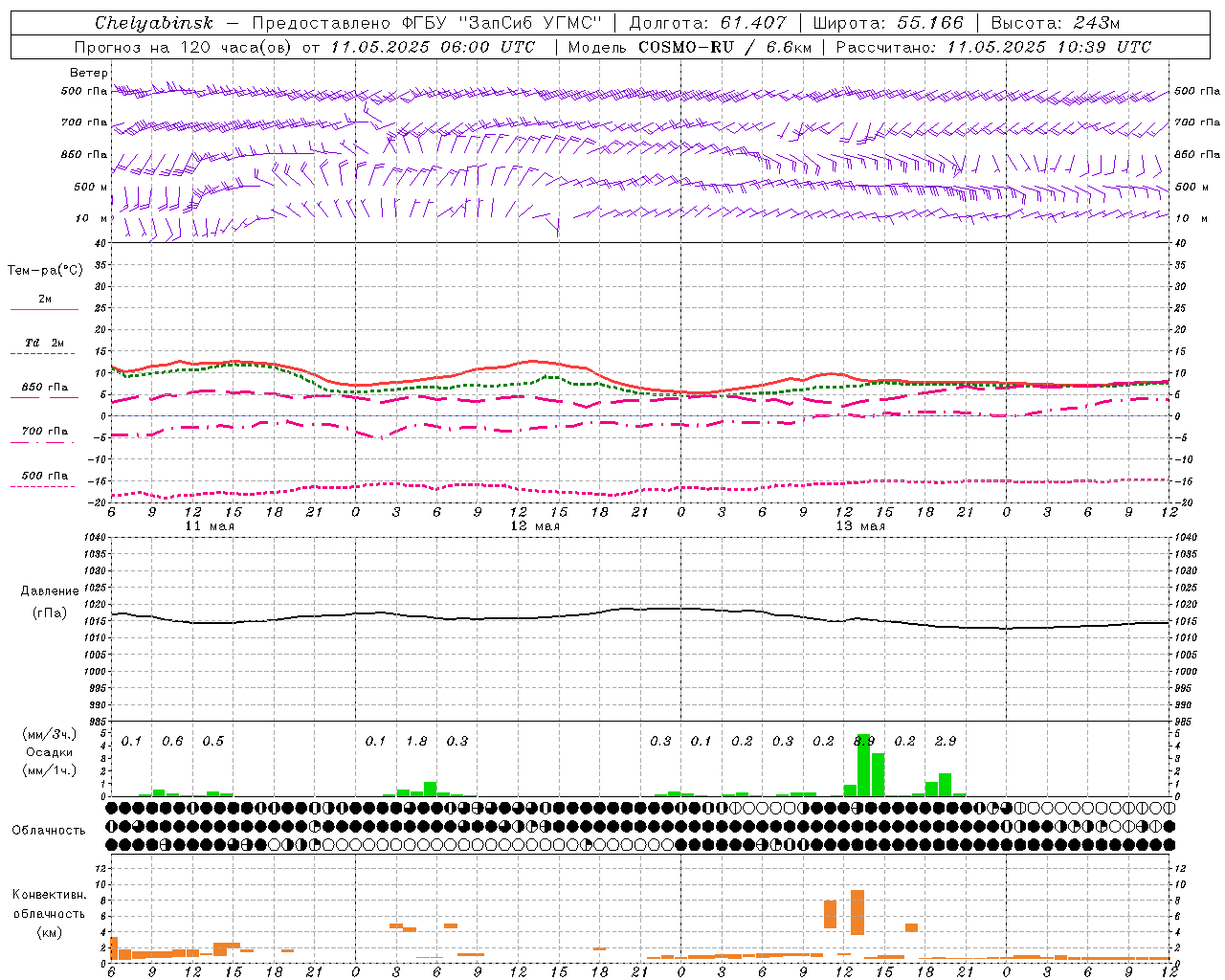Click the '(км)' unit under convective label
Screen dimensions: 1225x980
50,932
